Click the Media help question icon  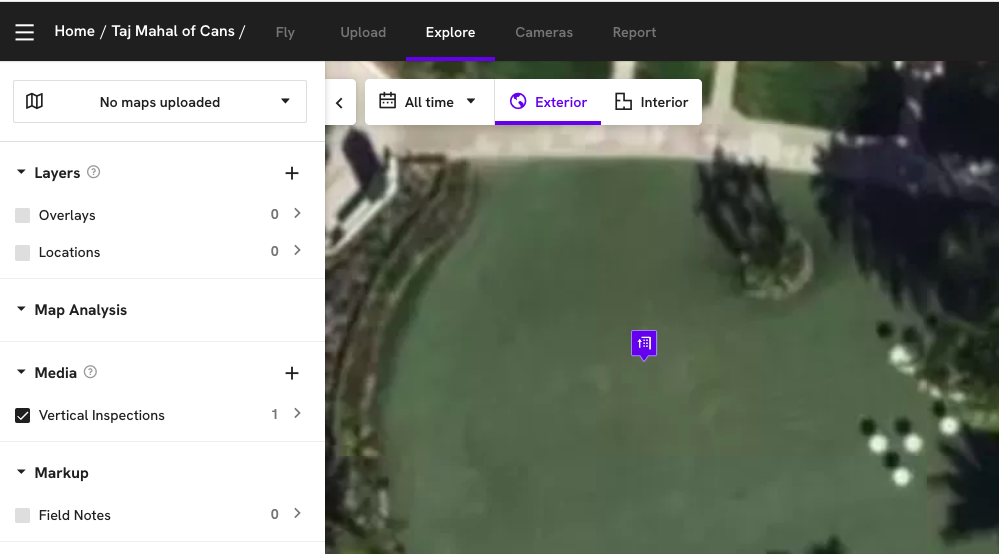(91, 372)
